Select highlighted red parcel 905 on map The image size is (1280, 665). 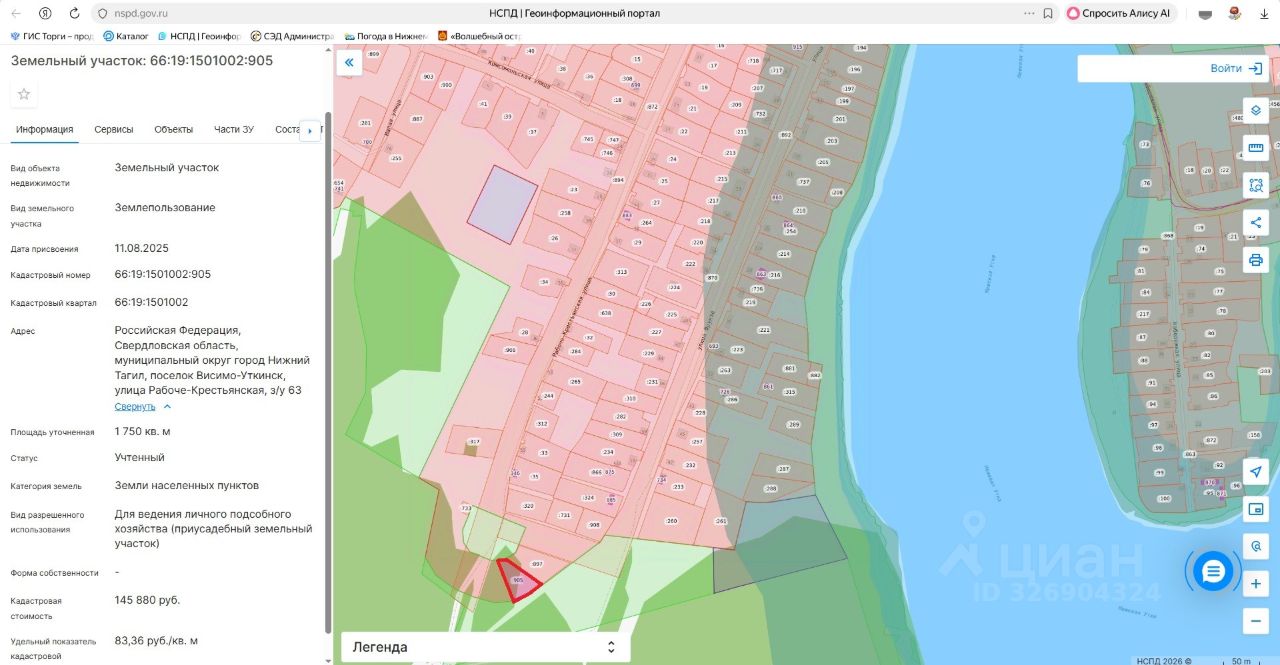(517, 580)
